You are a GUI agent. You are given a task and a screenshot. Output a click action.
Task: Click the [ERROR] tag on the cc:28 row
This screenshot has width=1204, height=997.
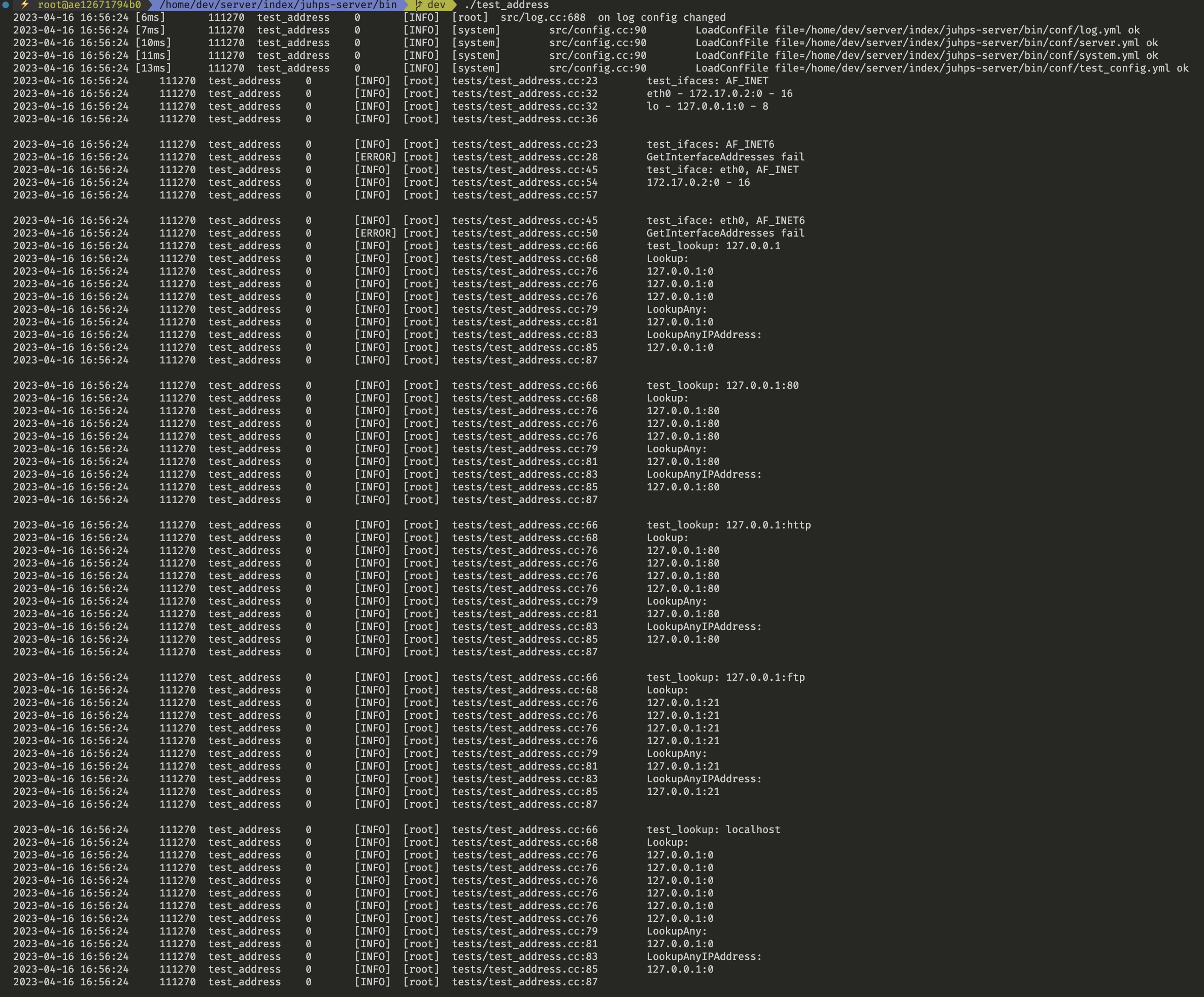(x=376, y=157)
